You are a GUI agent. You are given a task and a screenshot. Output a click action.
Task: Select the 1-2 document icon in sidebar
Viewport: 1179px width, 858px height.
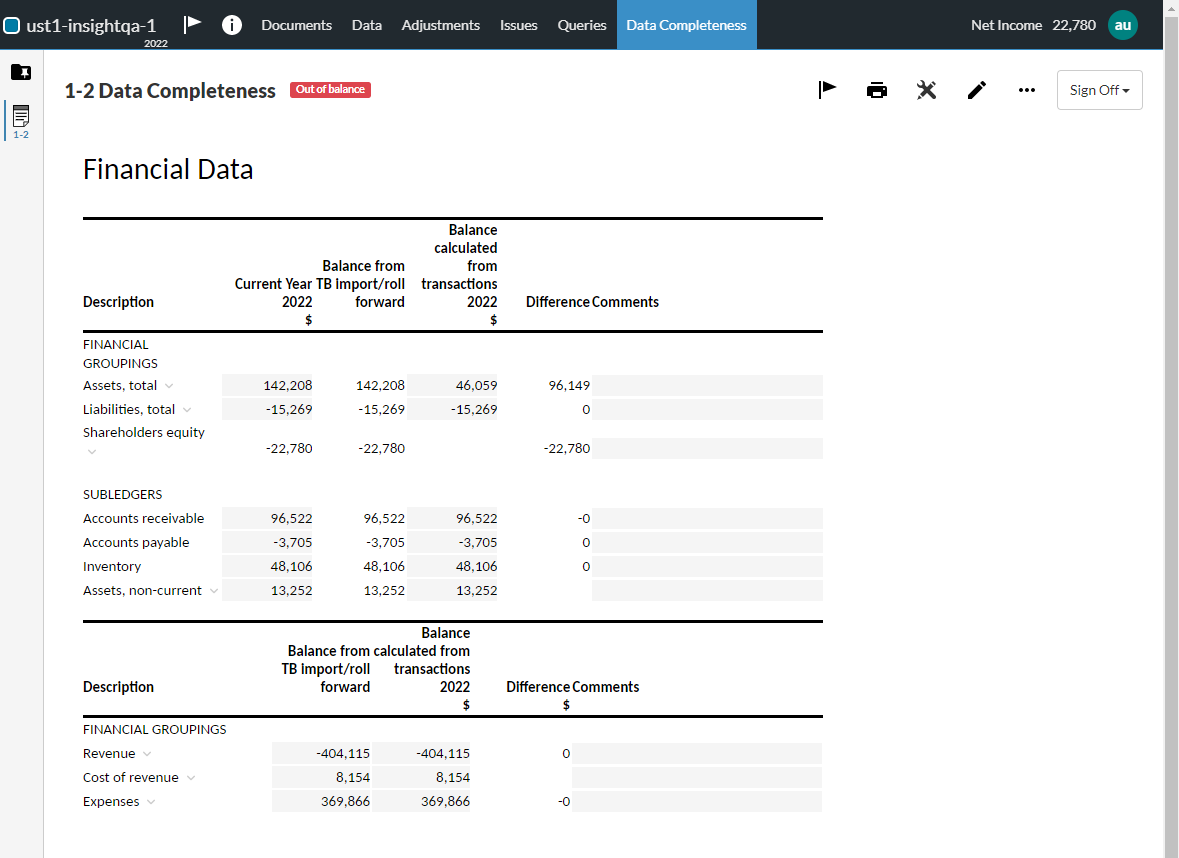(21, 118)
